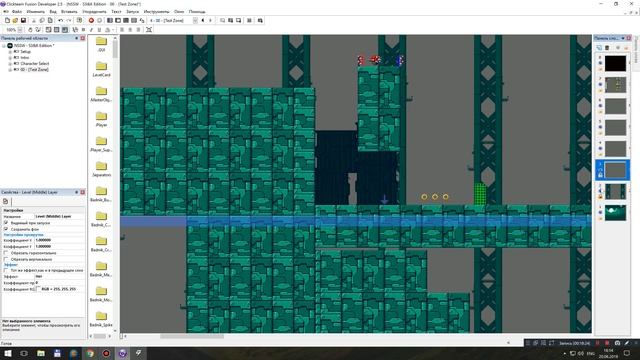Click the Cut scissors icon

(x=34, y=20)
